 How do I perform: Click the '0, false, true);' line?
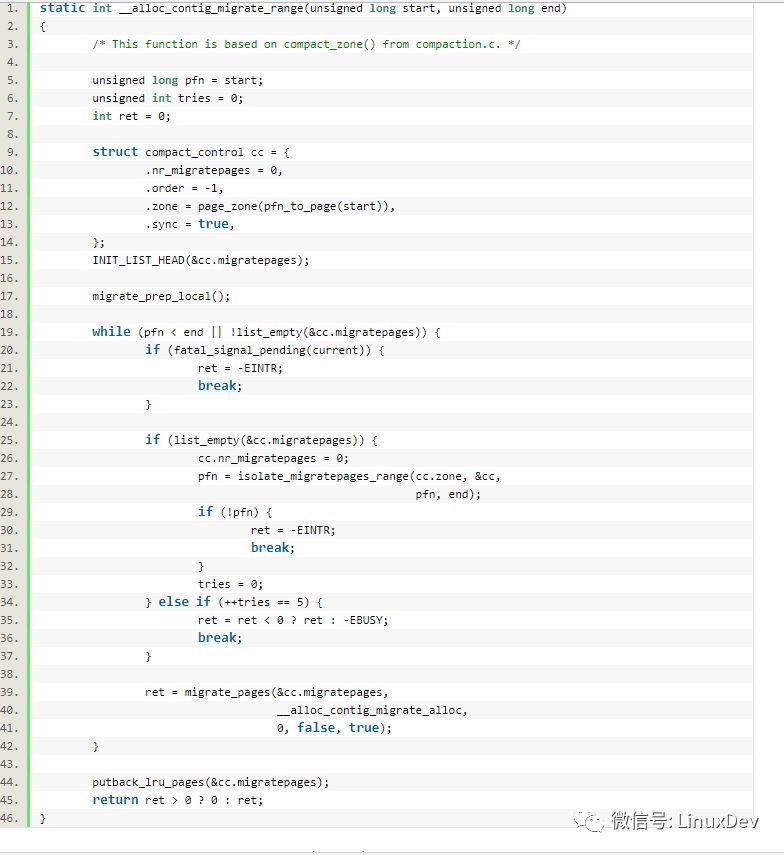click(x=334, y=728)
